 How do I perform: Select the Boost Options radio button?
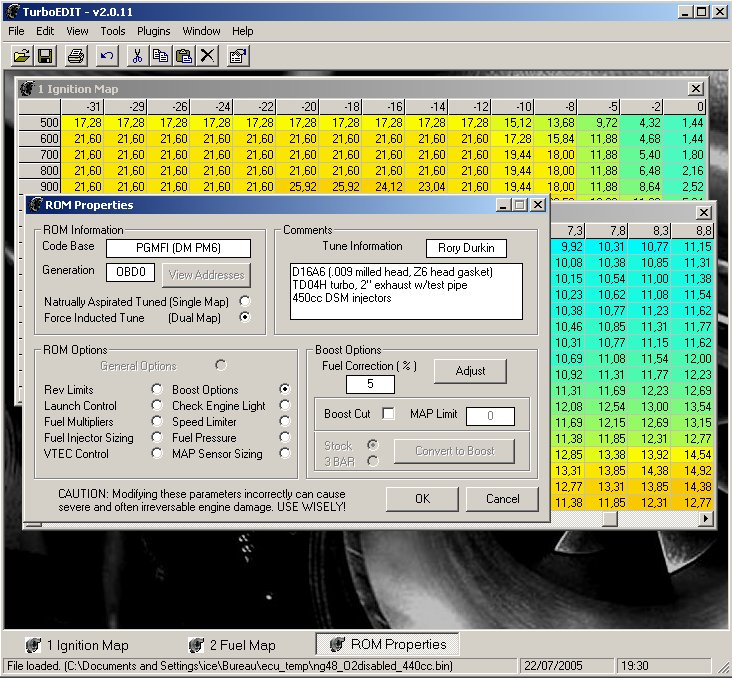point(285,389)
